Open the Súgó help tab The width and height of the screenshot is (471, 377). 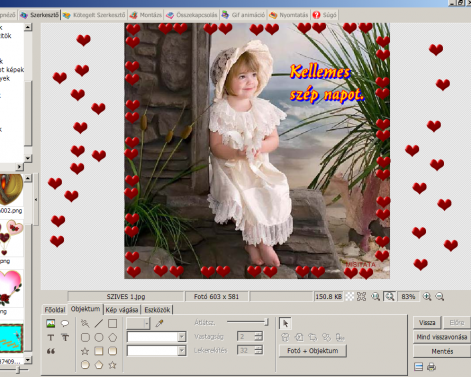tap(325, 15)
